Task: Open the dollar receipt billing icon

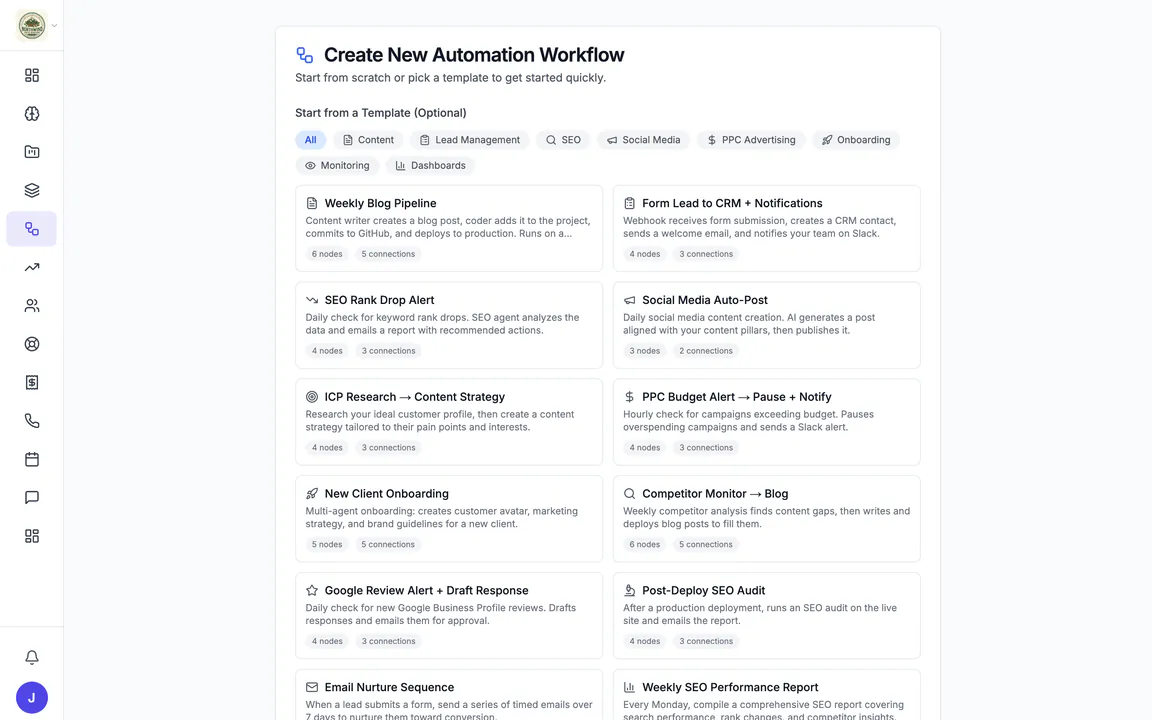Action: 32,382
